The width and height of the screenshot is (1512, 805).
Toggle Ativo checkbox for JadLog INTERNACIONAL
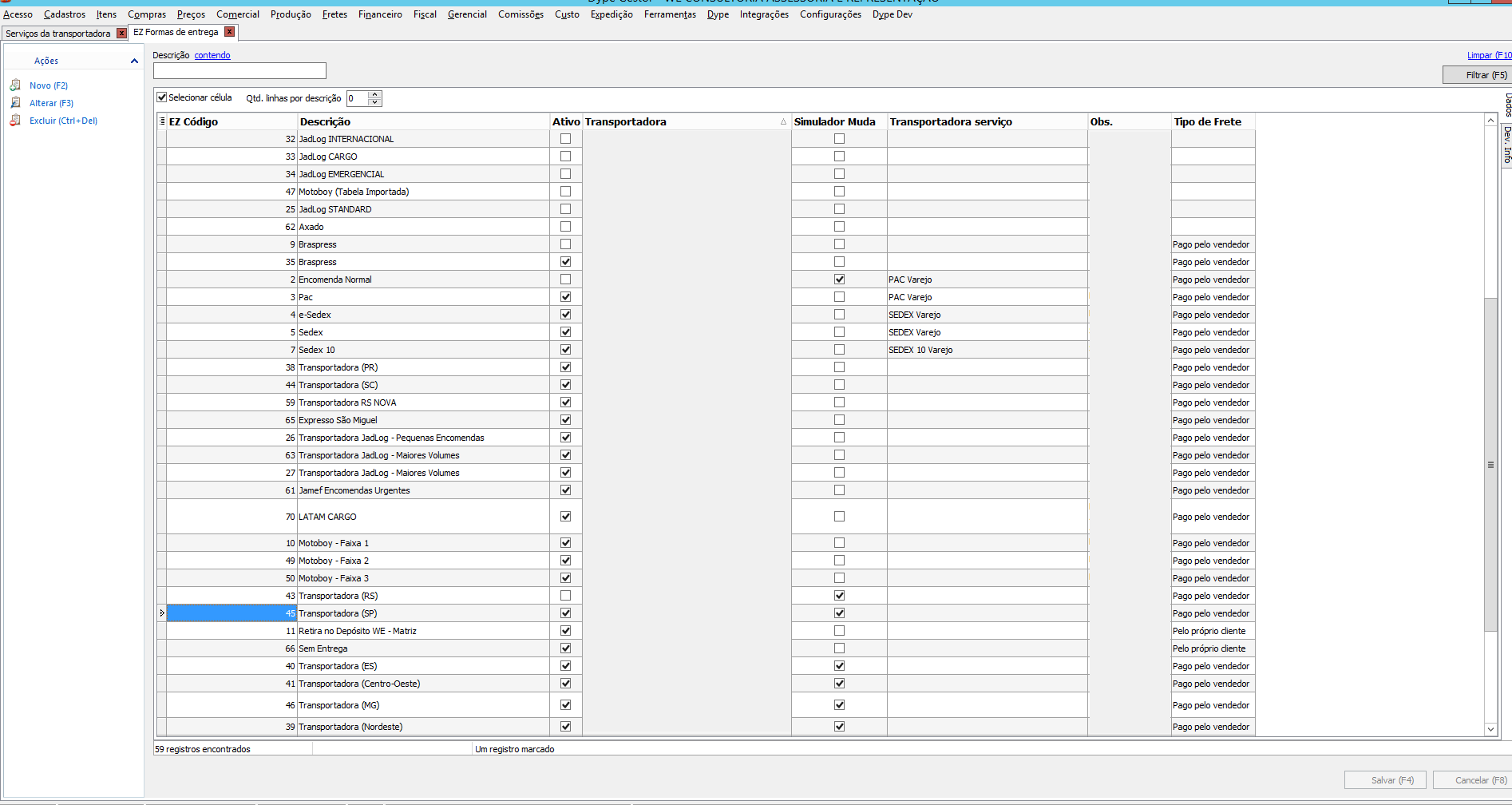coord(566,139)
